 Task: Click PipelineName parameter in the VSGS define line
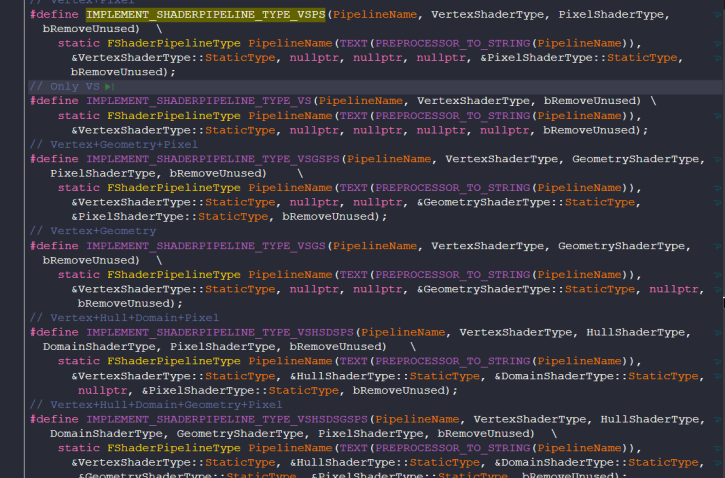(375, 246)
